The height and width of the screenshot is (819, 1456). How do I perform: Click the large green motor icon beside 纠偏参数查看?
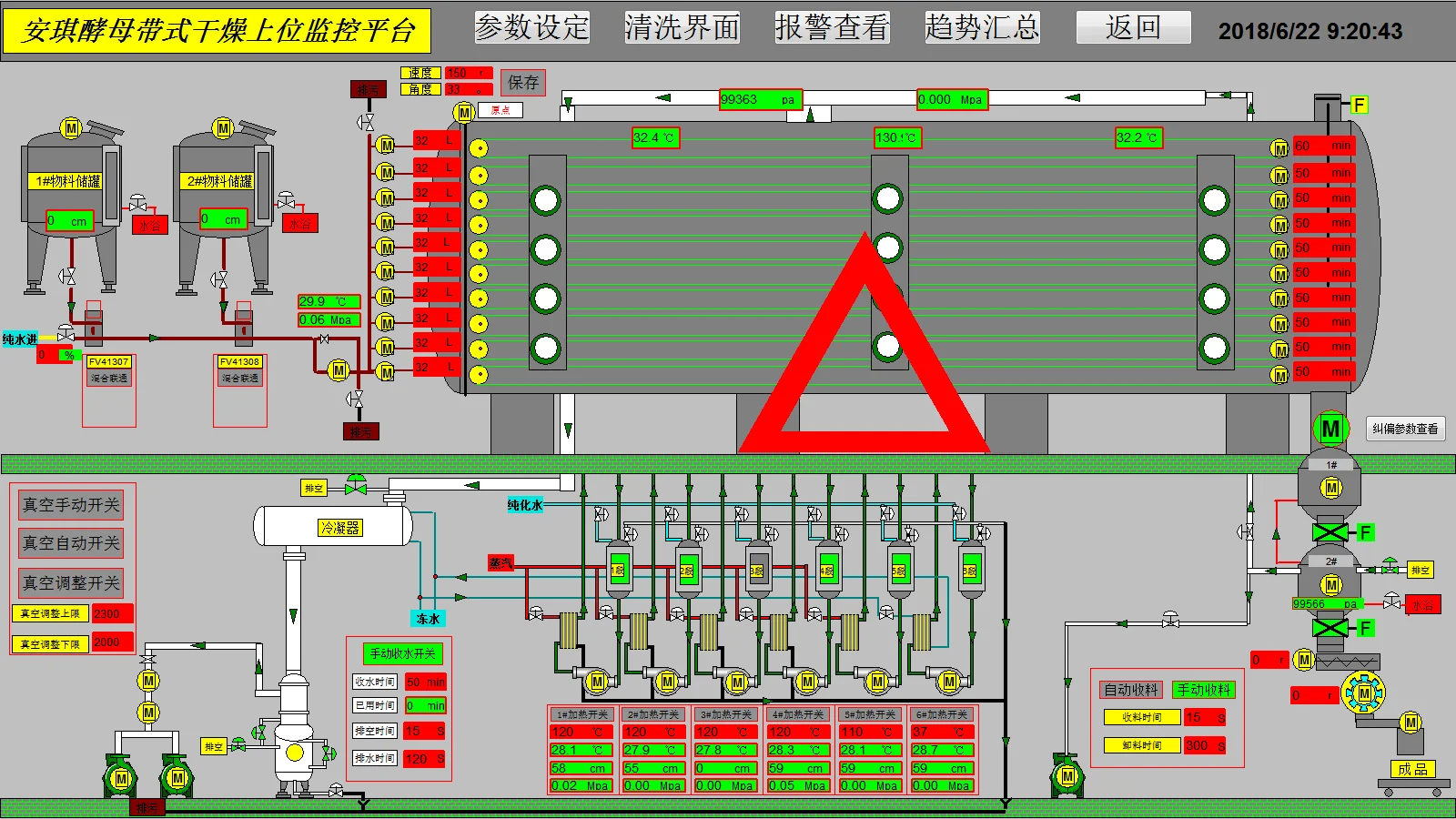tap(1330, 428)
